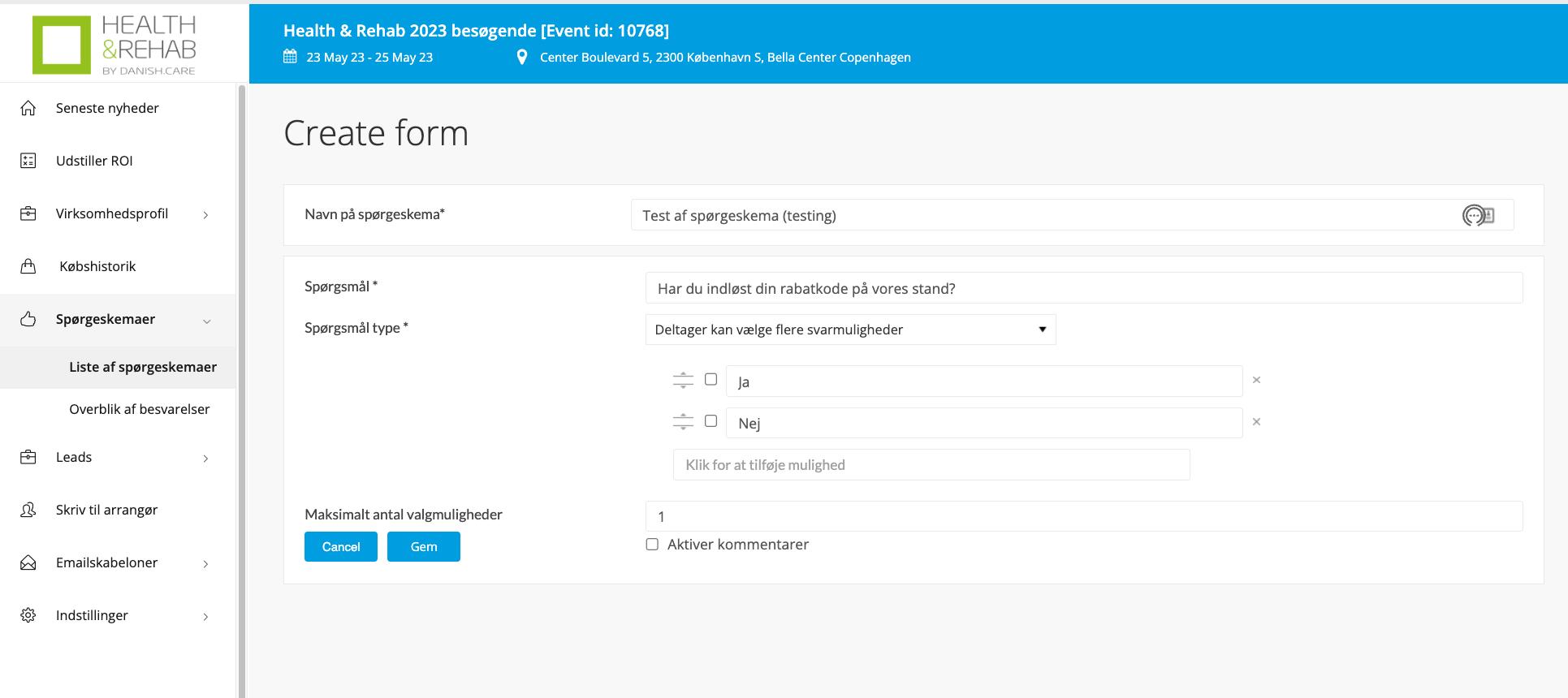Viewport: 1568px width, 698px height.
Task: Enable the Aktiver kommentarer checkbox
Action: tap(652, 545)
